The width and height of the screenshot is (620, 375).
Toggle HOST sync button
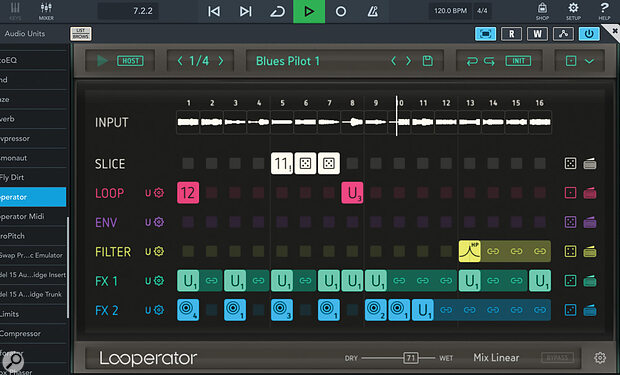130,61
